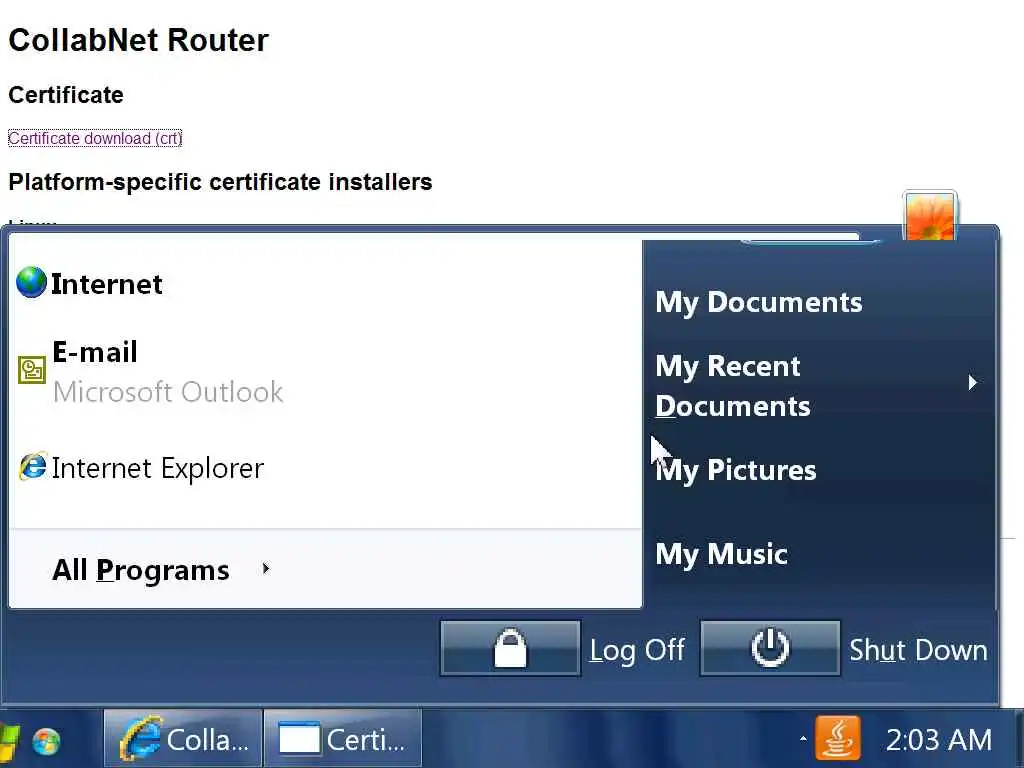The image size is (1024, 768).
Task: Expand All Programs arrow
Action: click(x=265, y=568)
